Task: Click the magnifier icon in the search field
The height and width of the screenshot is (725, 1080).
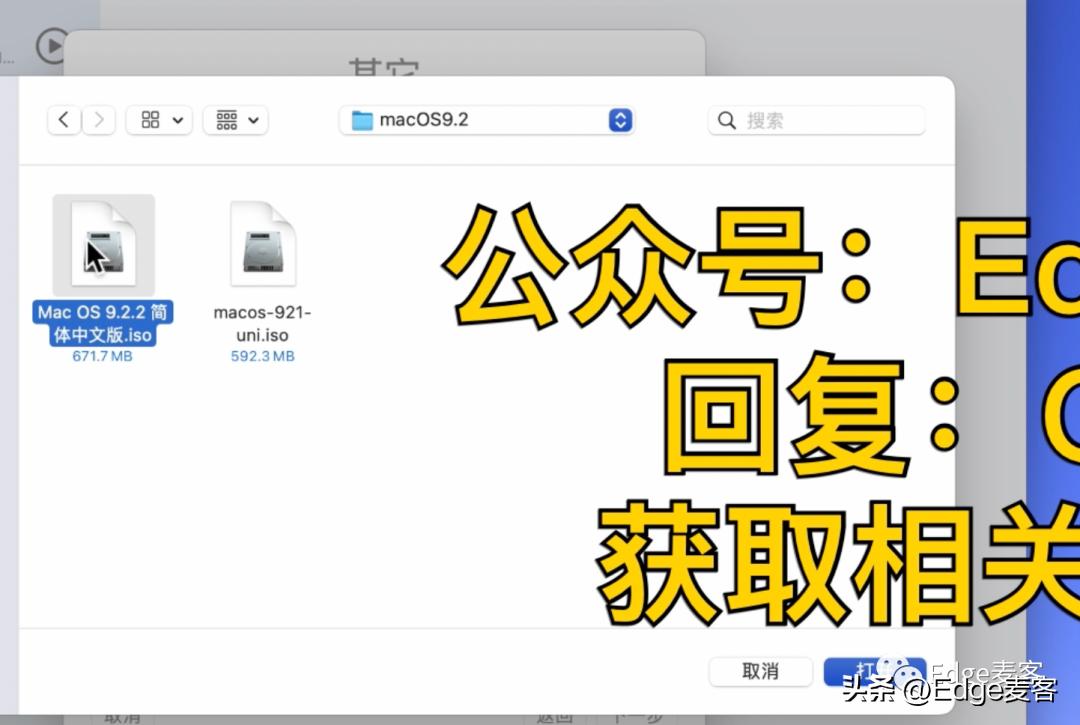Action: coord(726,120)
